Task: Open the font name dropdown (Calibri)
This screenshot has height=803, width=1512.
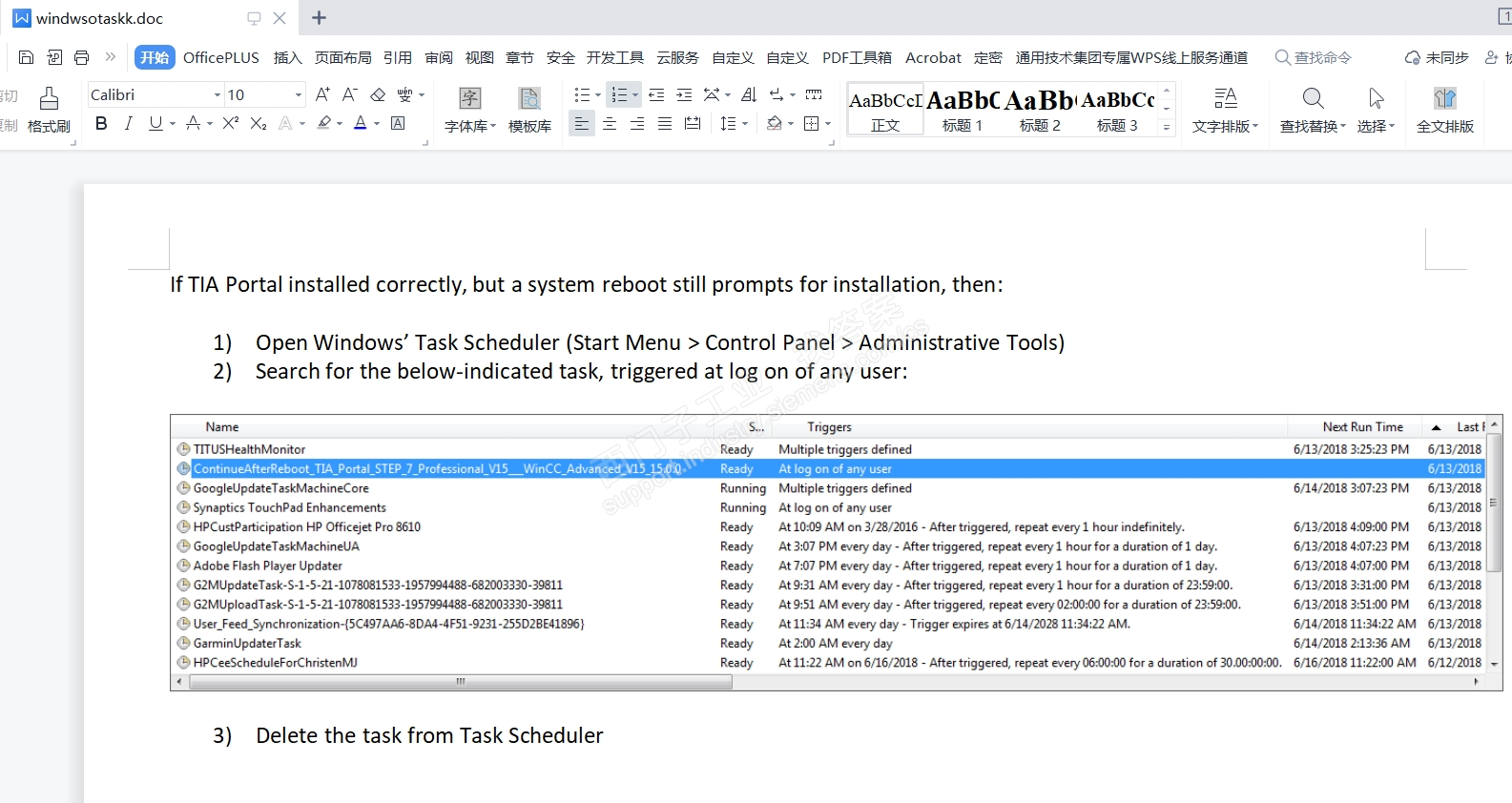Action: pos(217,94)
